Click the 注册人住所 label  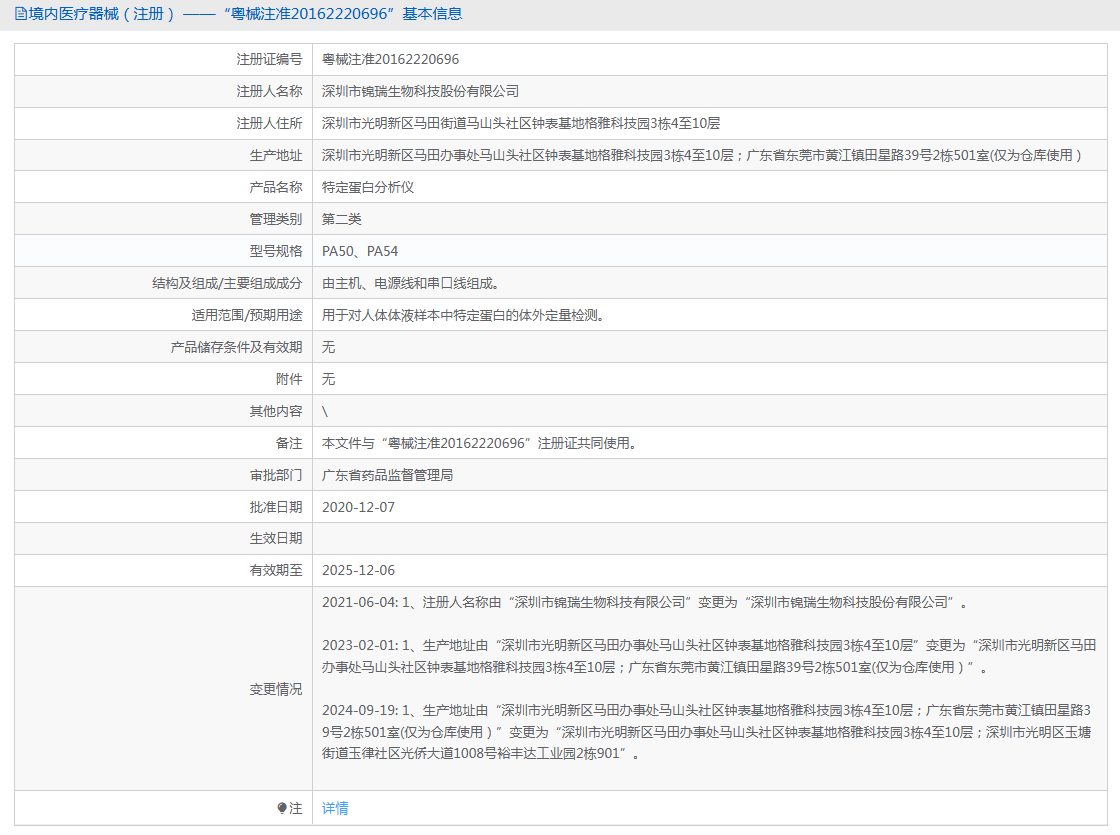269,124
